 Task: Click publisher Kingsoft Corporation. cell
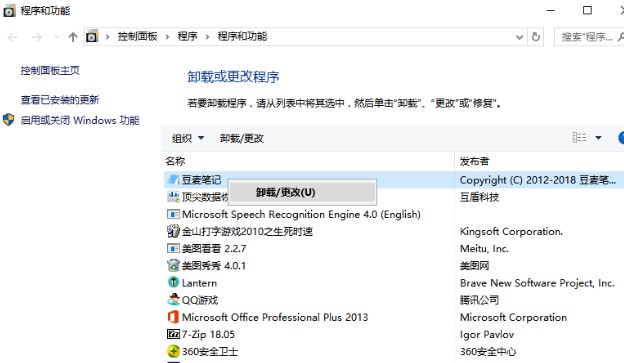pyautogui.click(x=511, y=231)
